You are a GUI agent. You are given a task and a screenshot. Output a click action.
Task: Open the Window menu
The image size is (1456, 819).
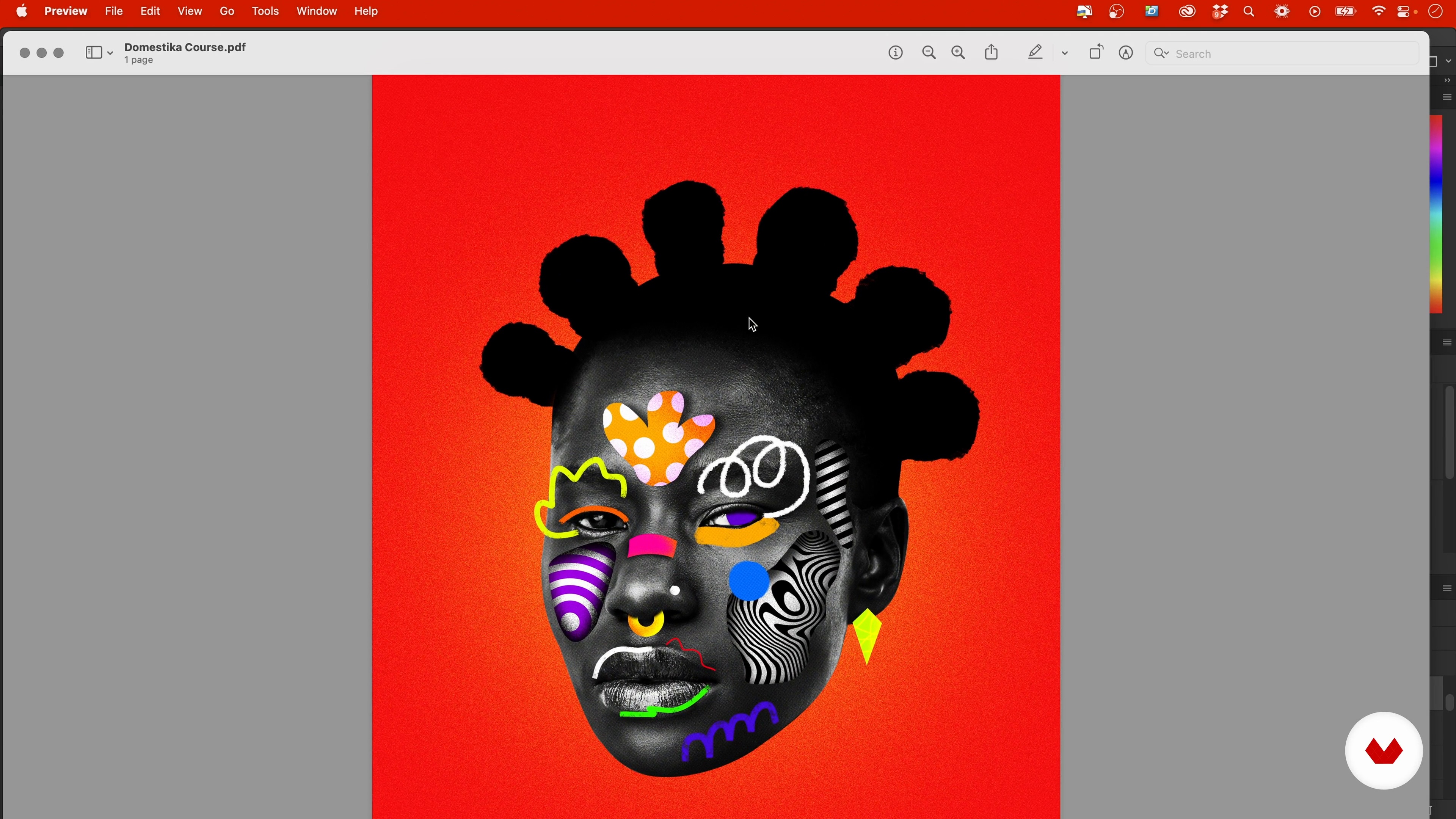(x=317, y=11)
